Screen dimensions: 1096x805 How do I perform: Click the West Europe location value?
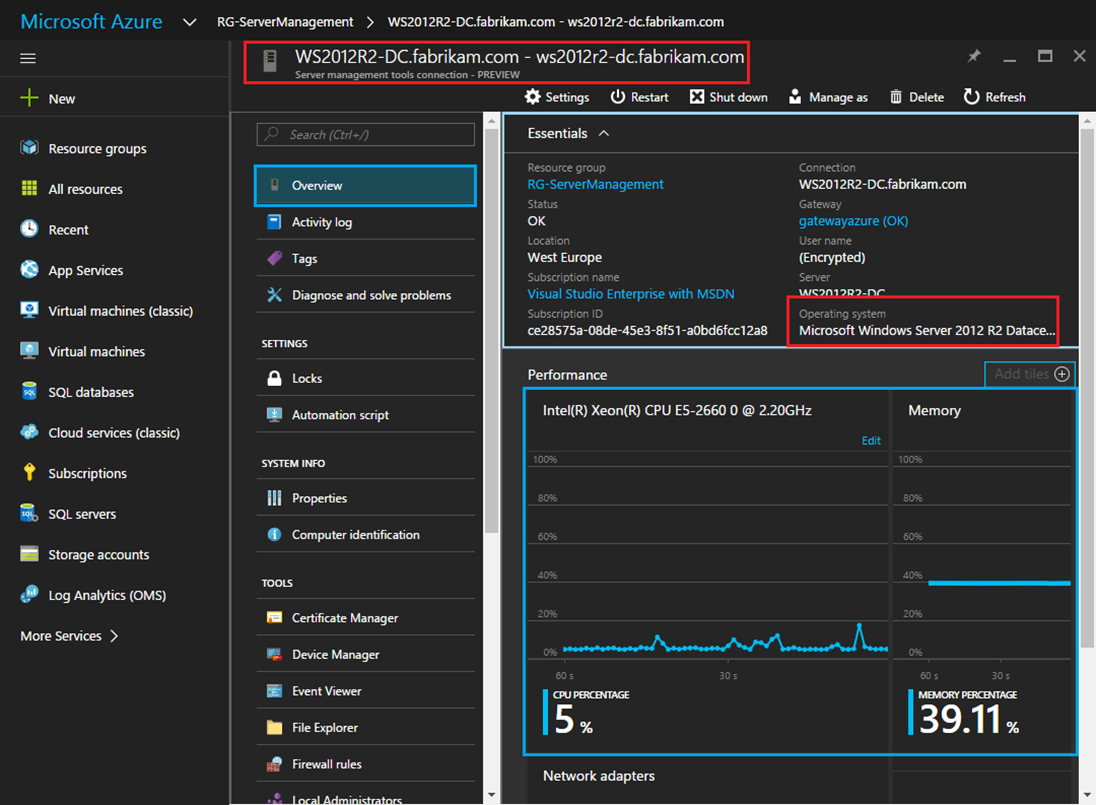click(x=565, y=257)
